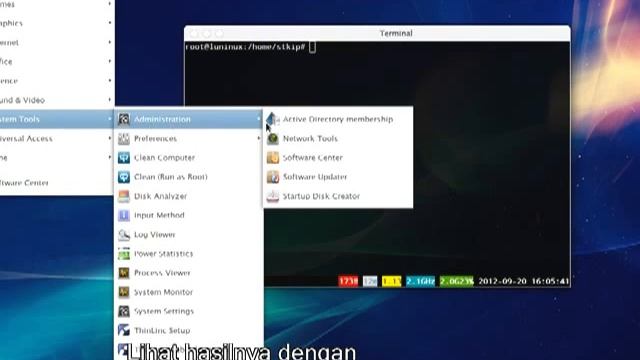
Task: Select the Graphics category
Action: [57, 23]
